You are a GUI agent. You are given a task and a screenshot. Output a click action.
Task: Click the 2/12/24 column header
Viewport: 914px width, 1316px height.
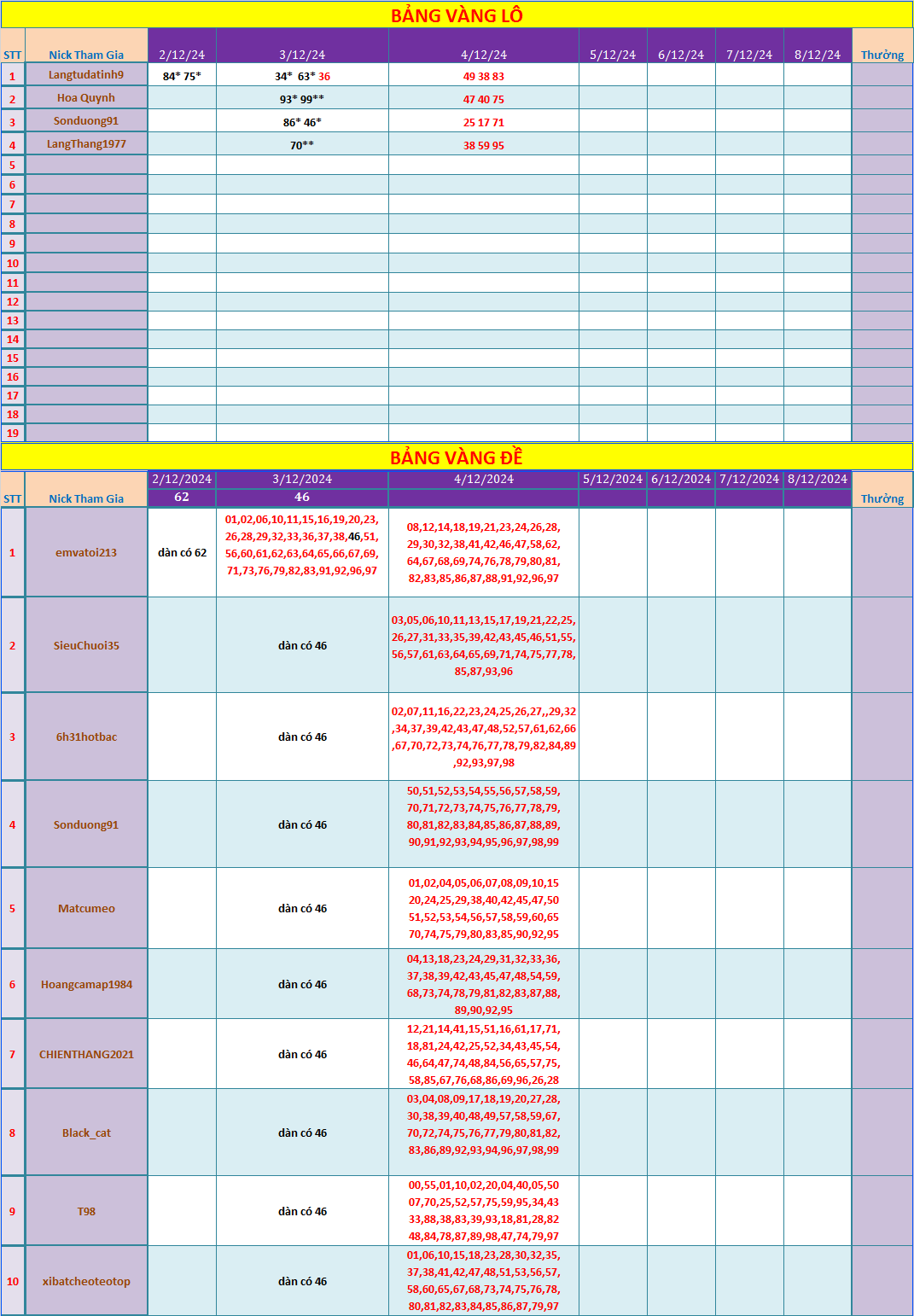[182, 55]
